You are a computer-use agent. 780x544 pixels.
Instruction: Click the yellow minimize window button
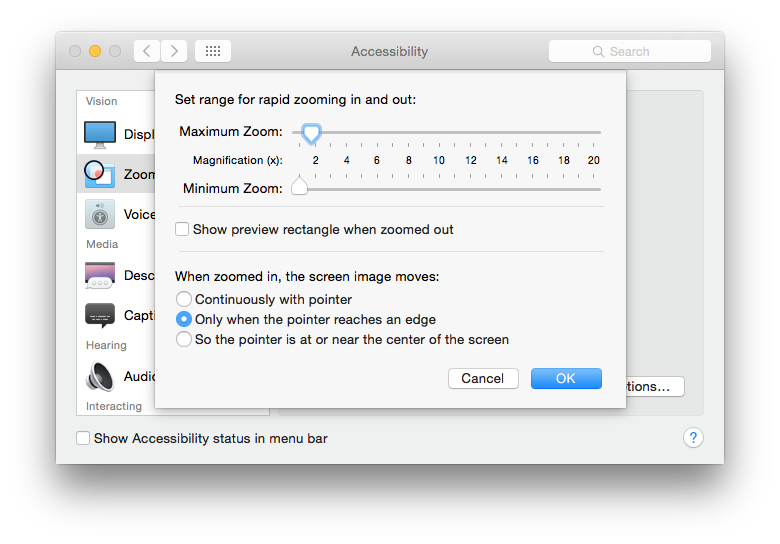(95, 51)
